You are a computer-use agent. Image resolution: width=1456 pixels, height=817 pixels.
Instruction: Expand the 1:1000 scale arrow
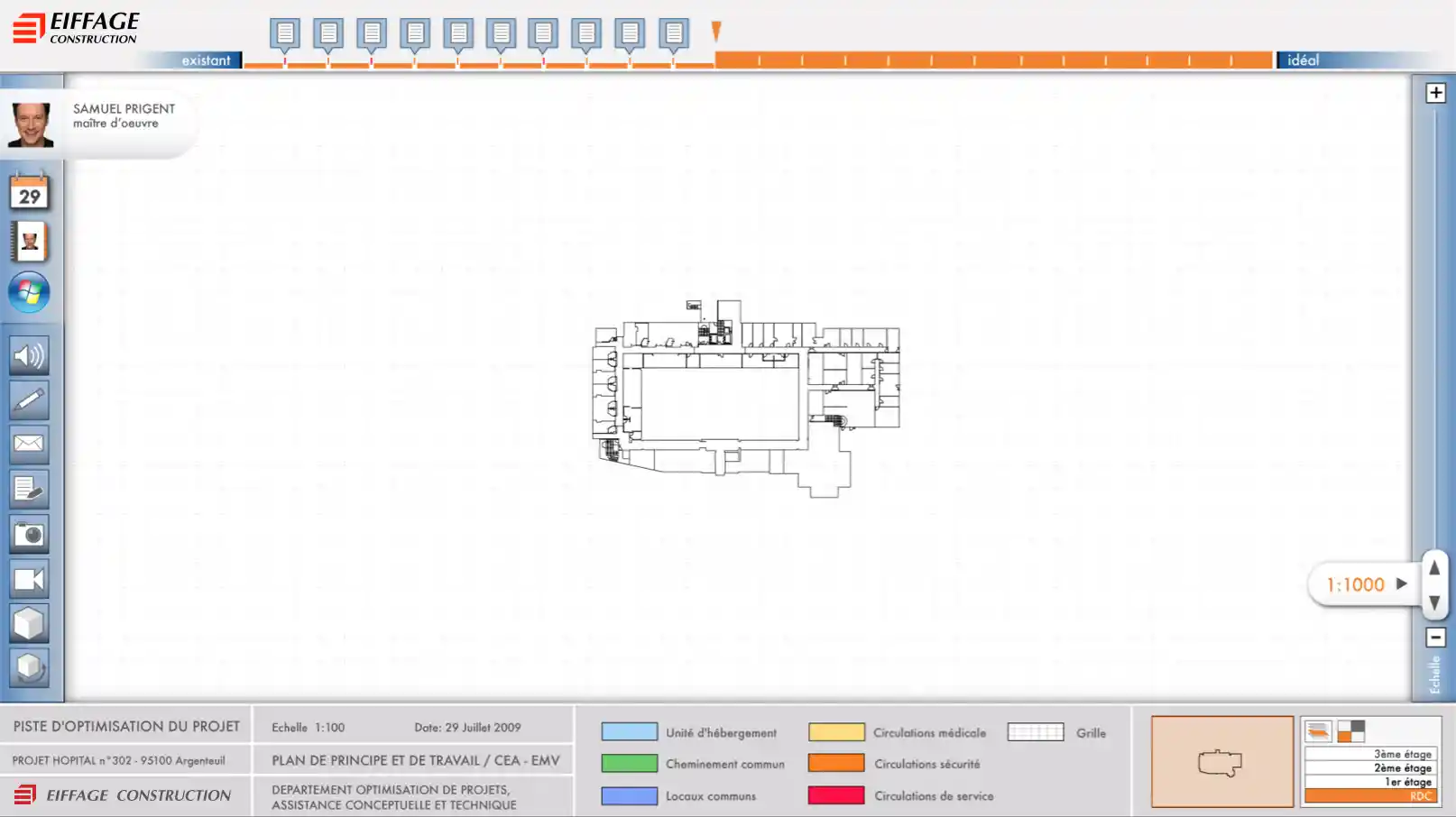[1401, 583]
